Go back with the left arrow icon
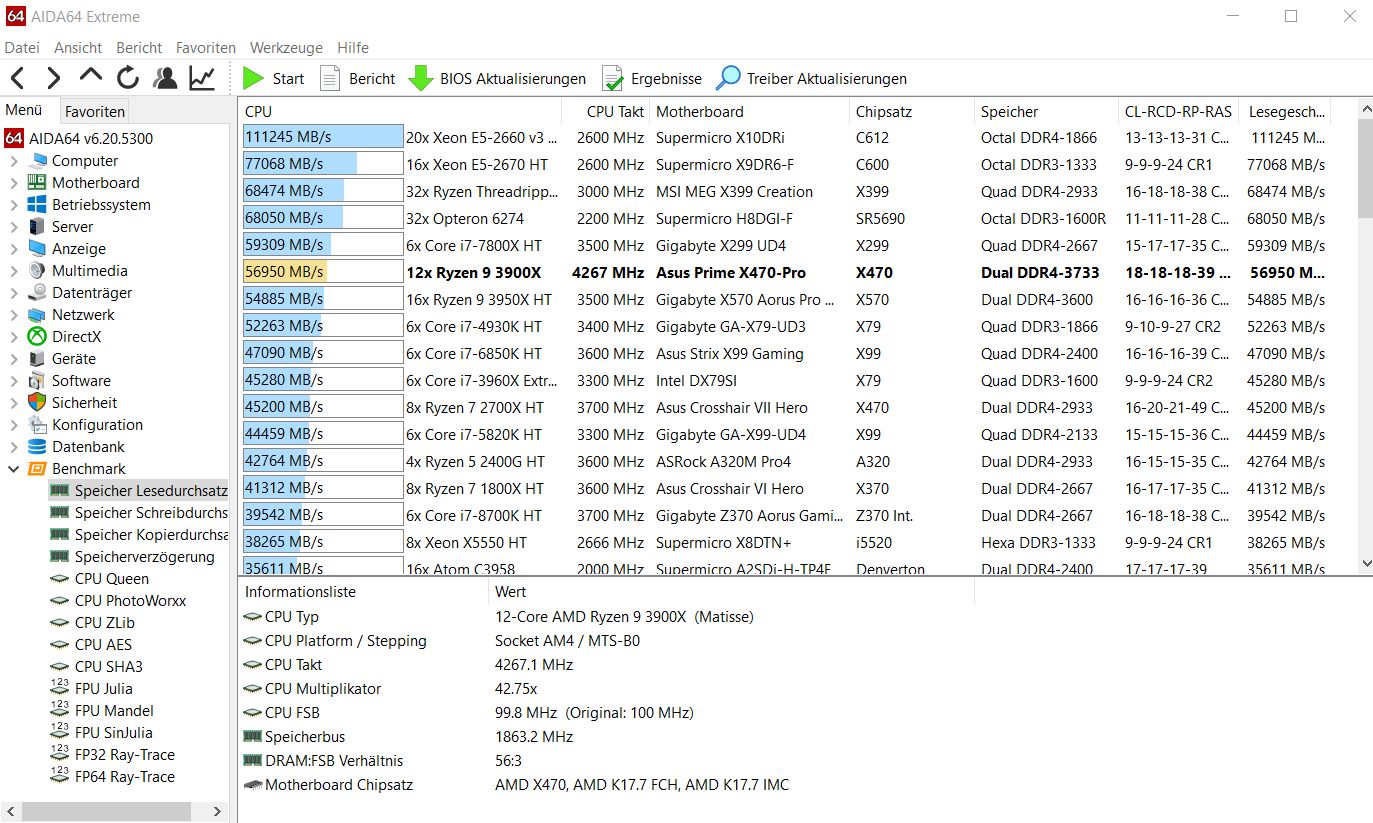The height and width of the screenshot is (823, 1373). [17, 78]
